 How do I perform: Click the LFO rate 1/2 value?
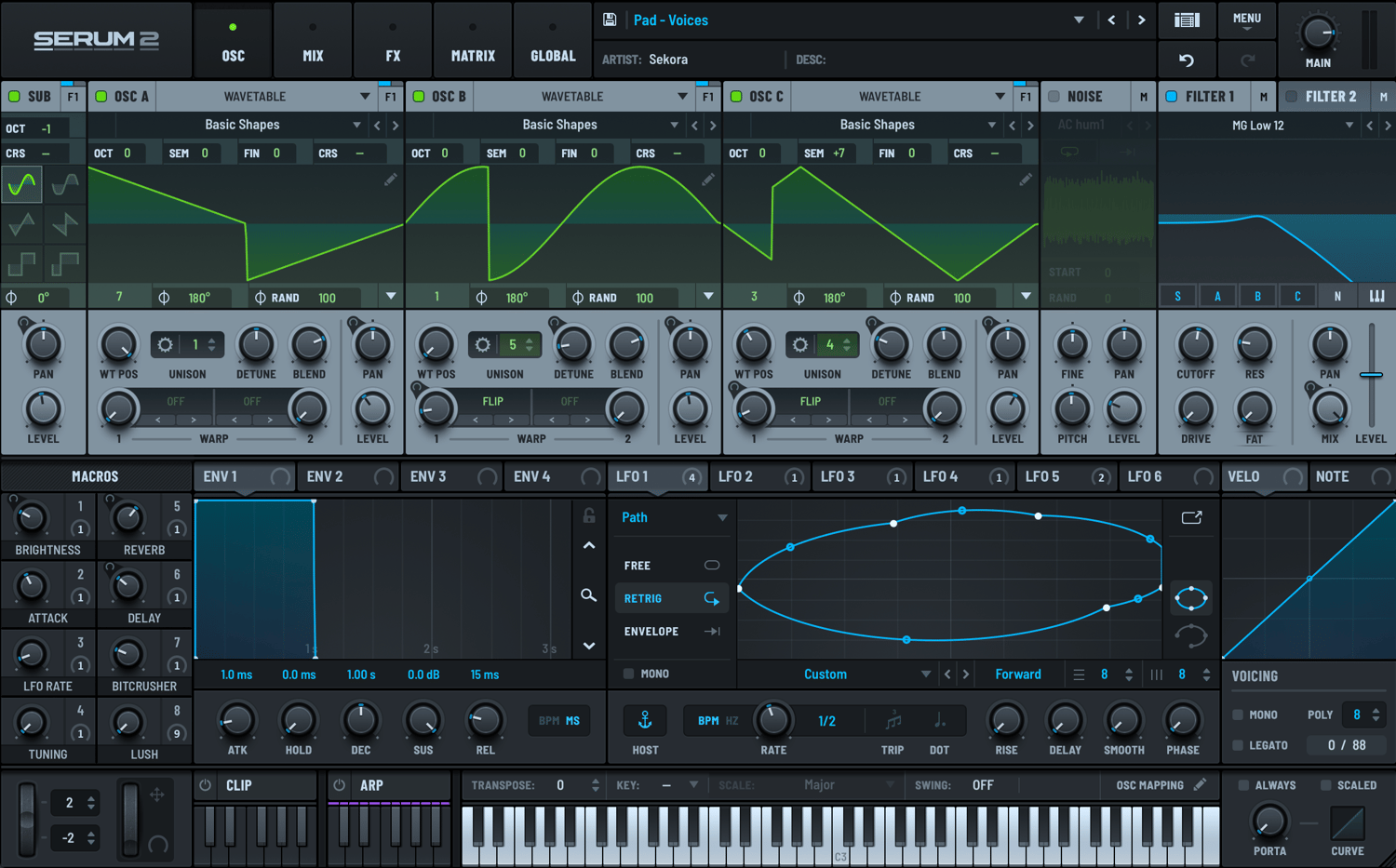(x=826, y=721)
